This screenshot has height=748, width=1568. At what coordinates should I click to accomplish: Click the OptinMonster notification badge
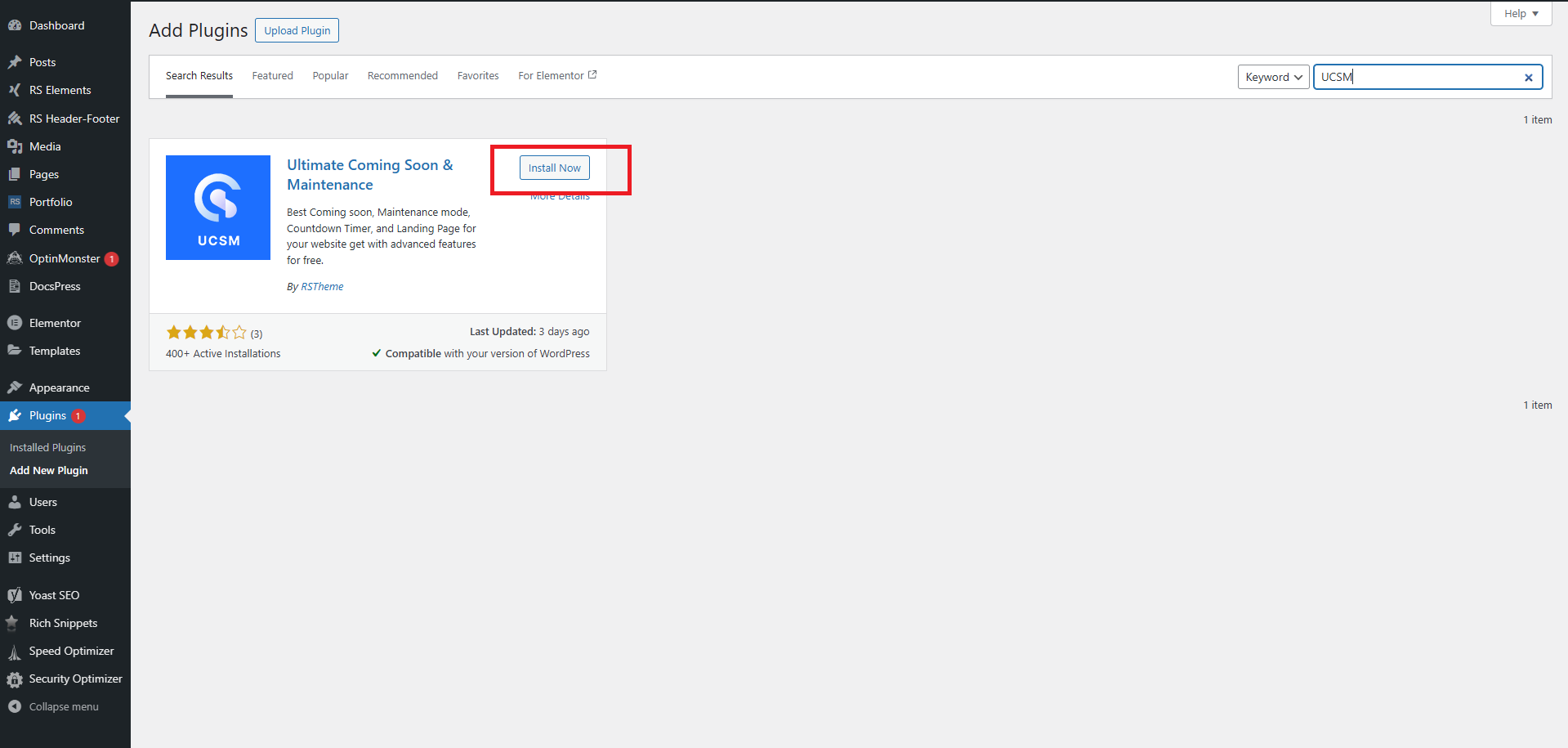point(112,259)
